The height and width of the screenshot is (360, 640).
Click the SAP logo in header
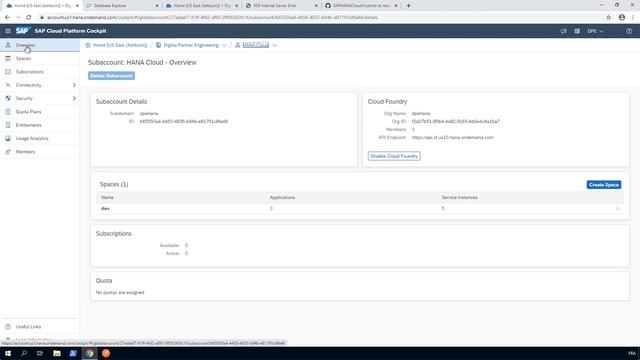pyautogui.click(x=23, y=31)
